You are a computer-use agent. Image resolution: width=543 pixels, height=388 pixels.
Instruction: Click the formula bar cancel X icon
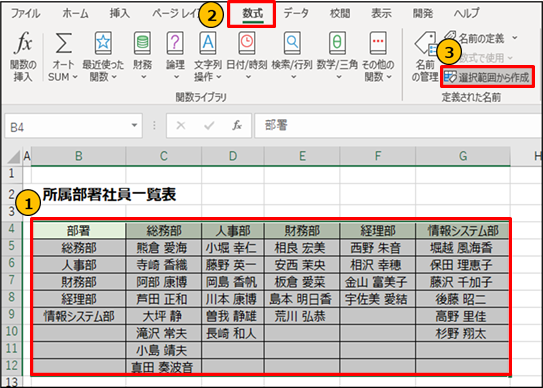pos(181,125)
